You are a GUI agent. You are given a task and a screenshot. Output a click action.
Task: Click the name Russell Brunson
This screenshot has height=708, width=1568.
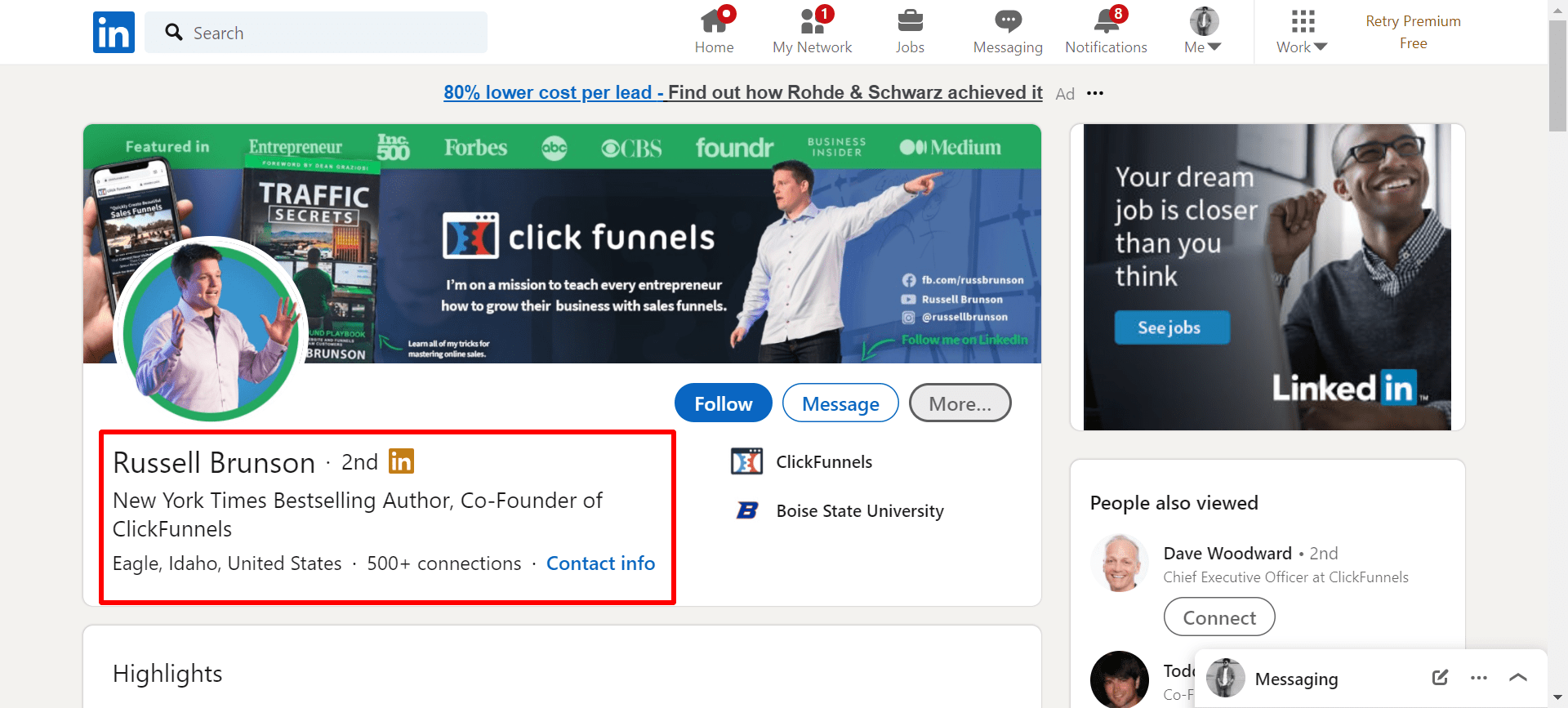[214, 462]
